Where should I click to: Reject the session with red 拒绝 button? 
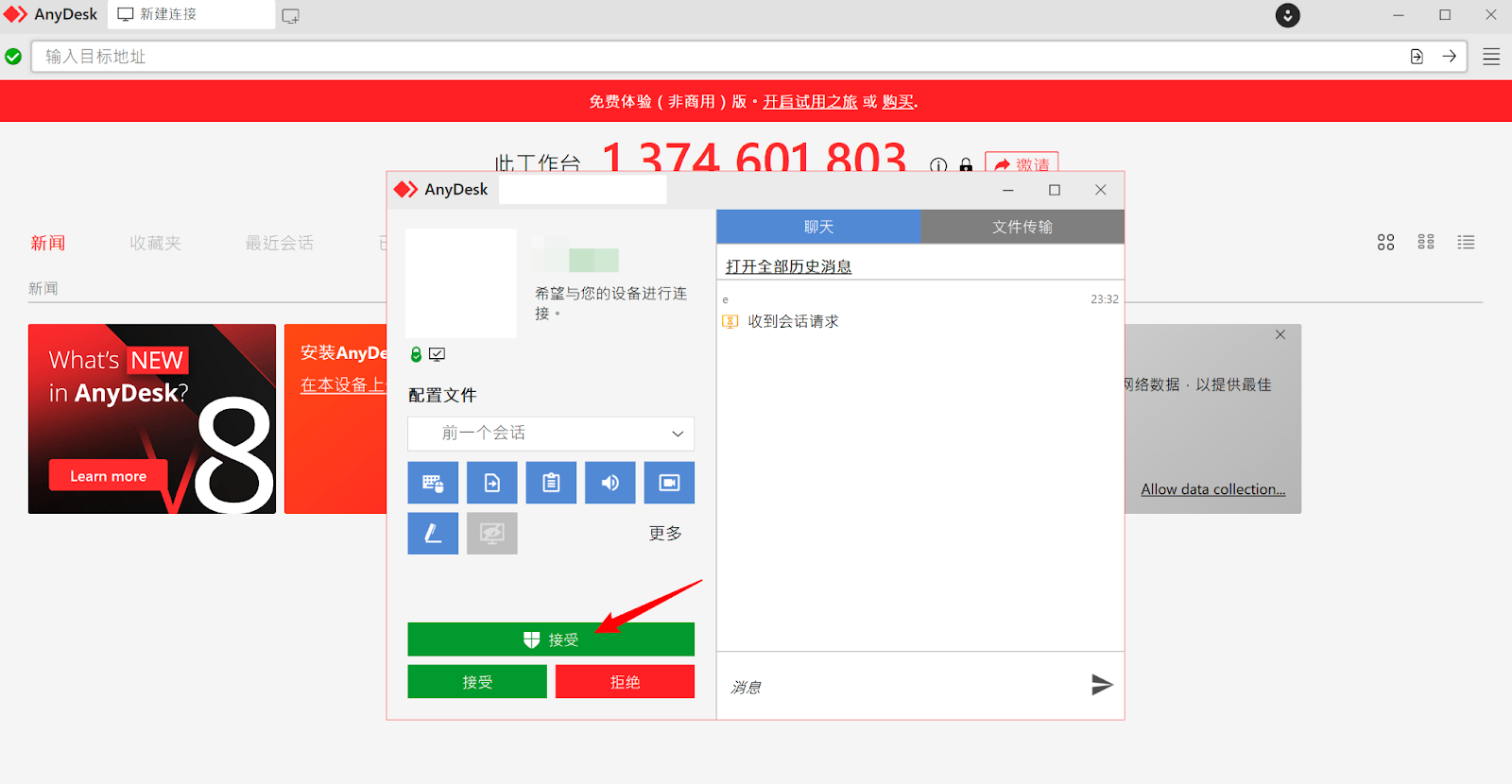click(x=625, y=682)
